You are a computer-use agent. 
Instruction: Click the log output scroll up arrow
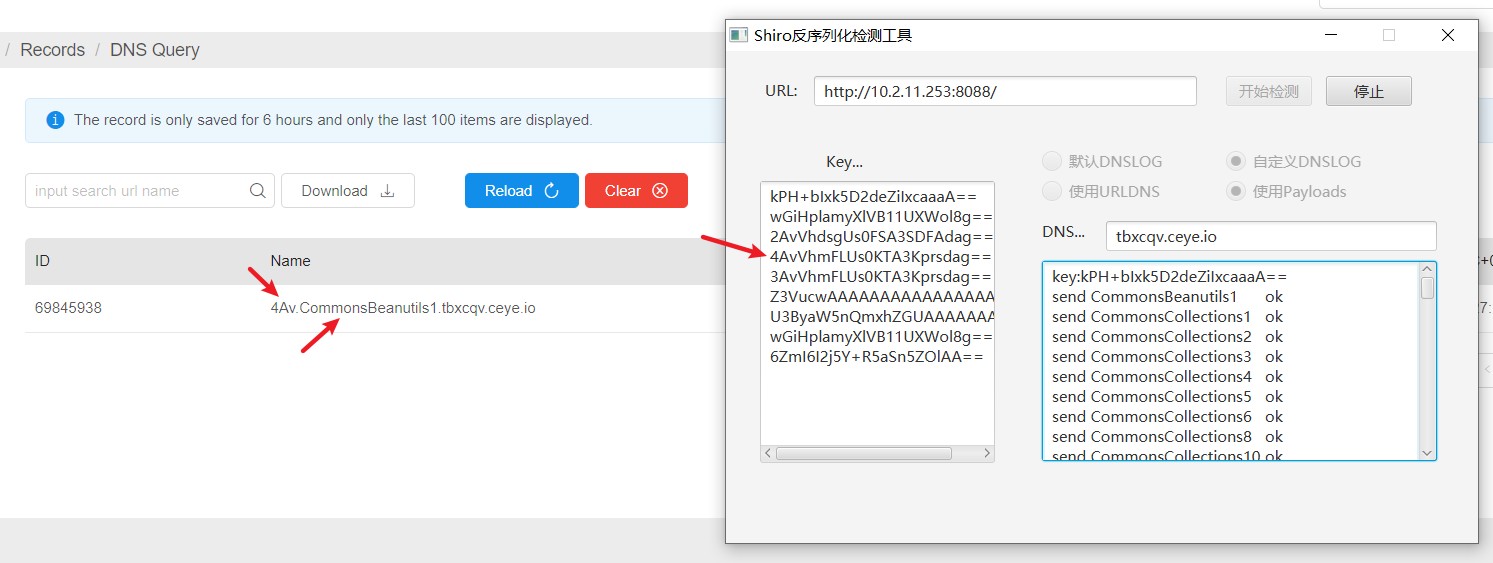coord(1427,270)
